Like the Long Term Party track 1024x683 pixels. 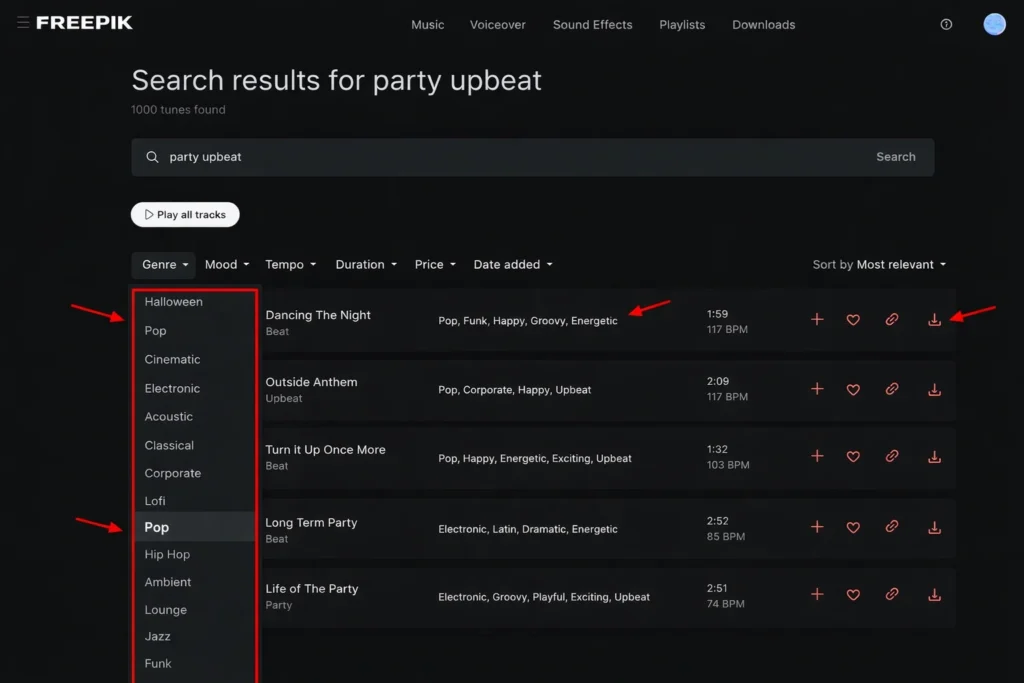coord(853,527)
